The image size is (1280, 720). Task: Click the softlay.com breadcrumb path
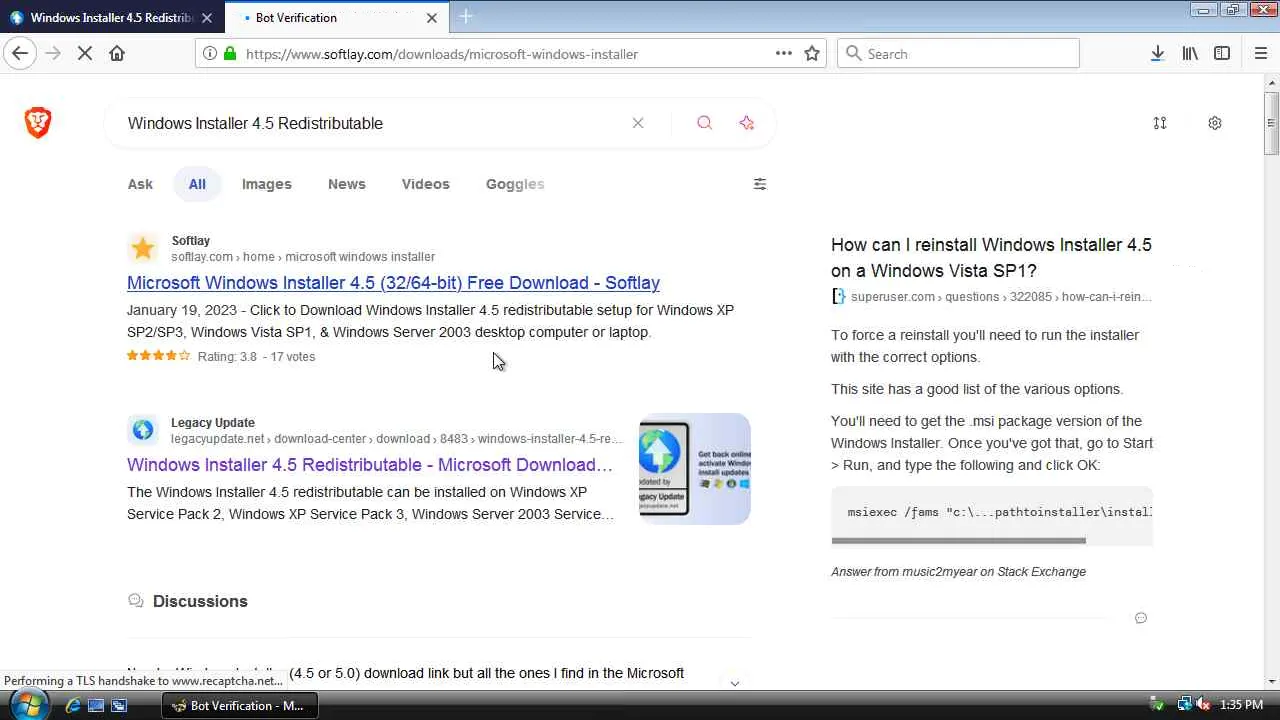coord(303,257)
